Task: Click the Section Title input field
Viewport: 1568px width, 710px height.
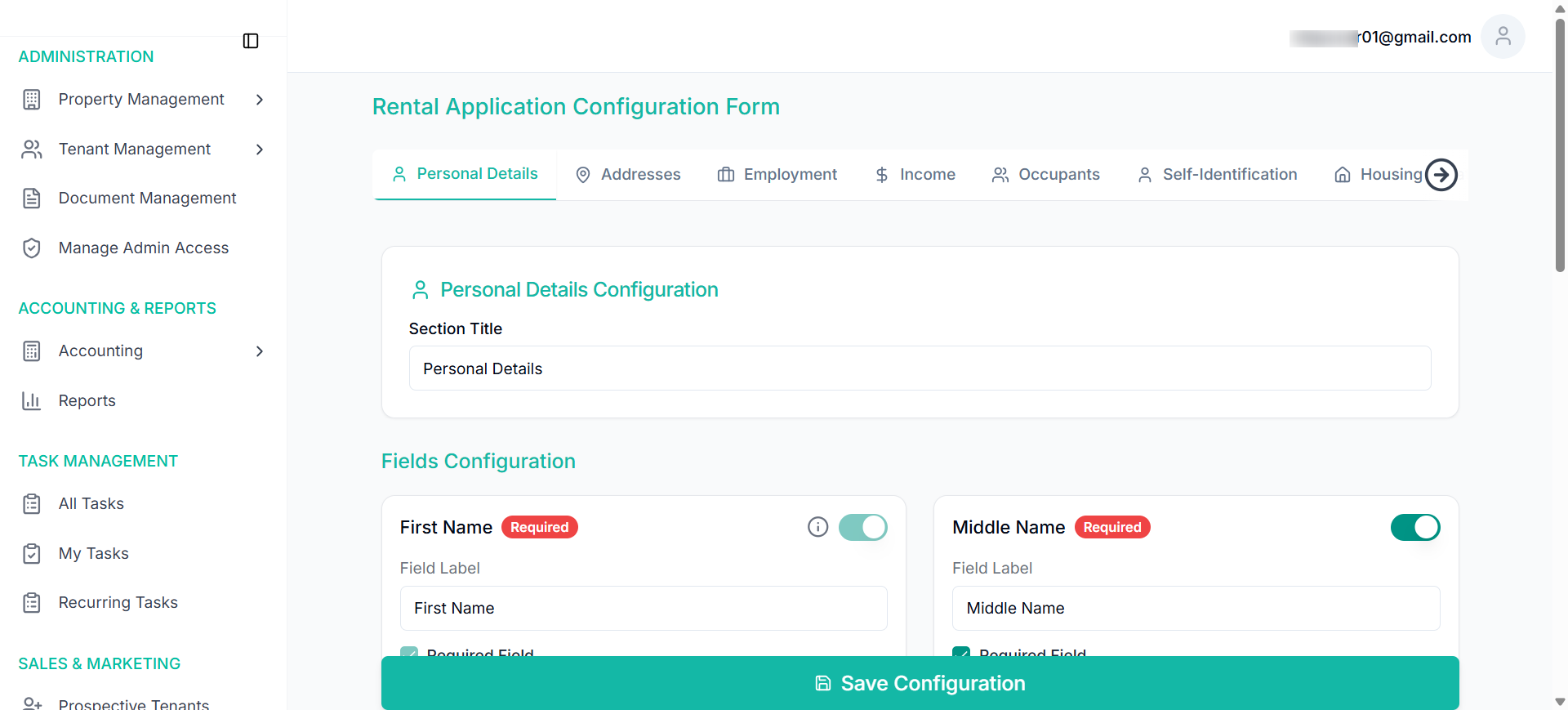Action: (x=920, y=368)
